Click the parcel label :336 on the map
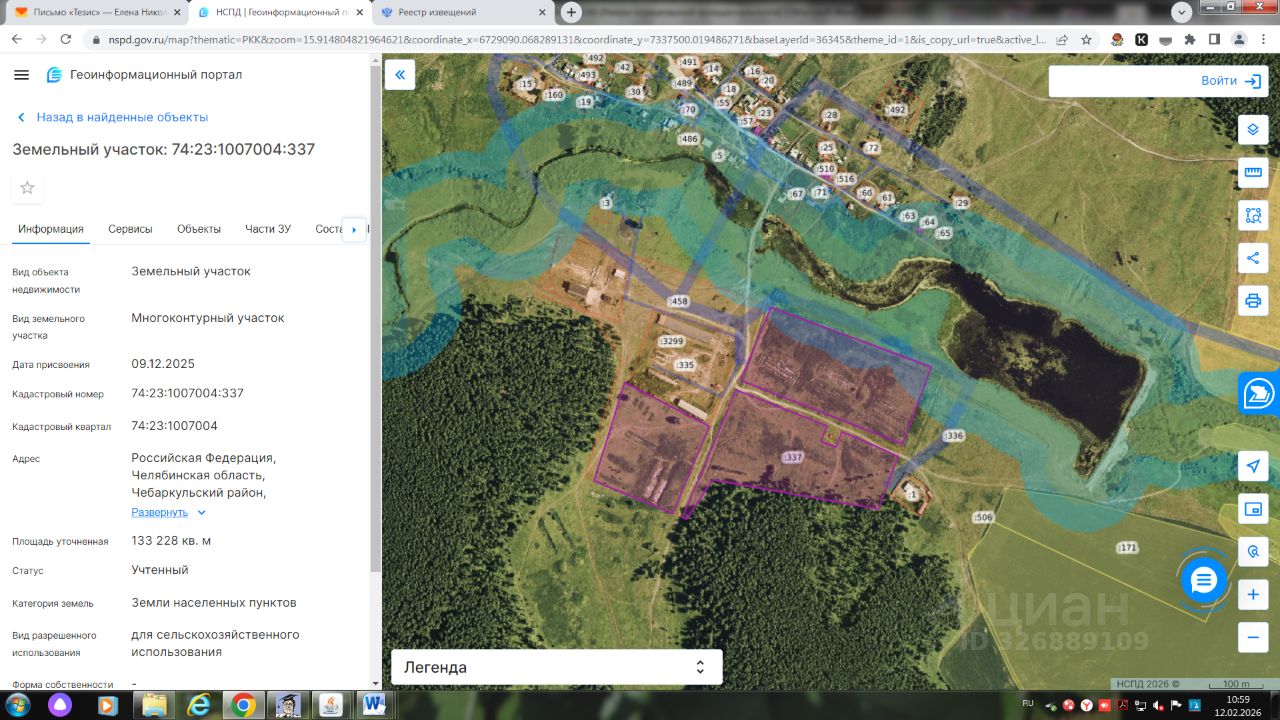Screen dimensions: 1280x720 pyautogui.click(x=953, y=435)
